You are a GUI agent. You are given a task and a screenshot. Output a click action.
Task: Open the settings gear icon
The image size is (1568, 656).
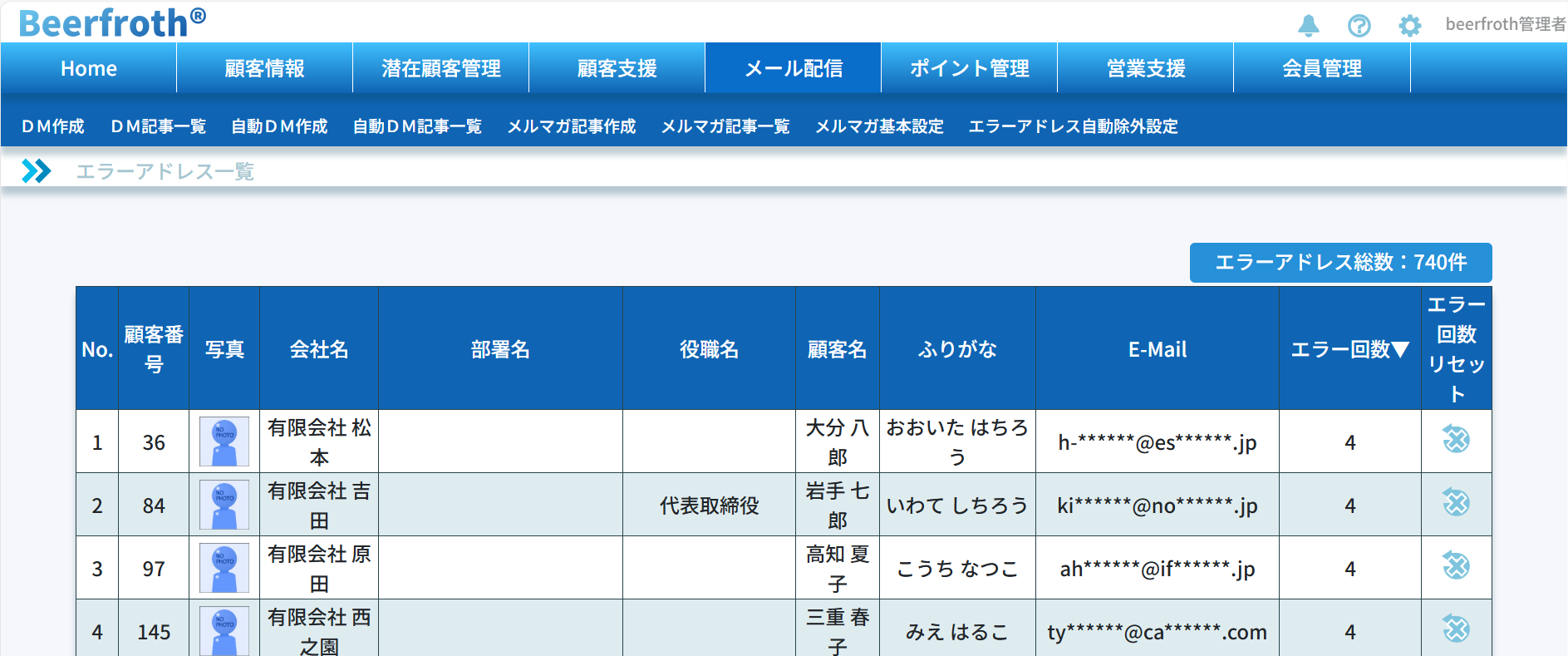tap(1409, 26)
